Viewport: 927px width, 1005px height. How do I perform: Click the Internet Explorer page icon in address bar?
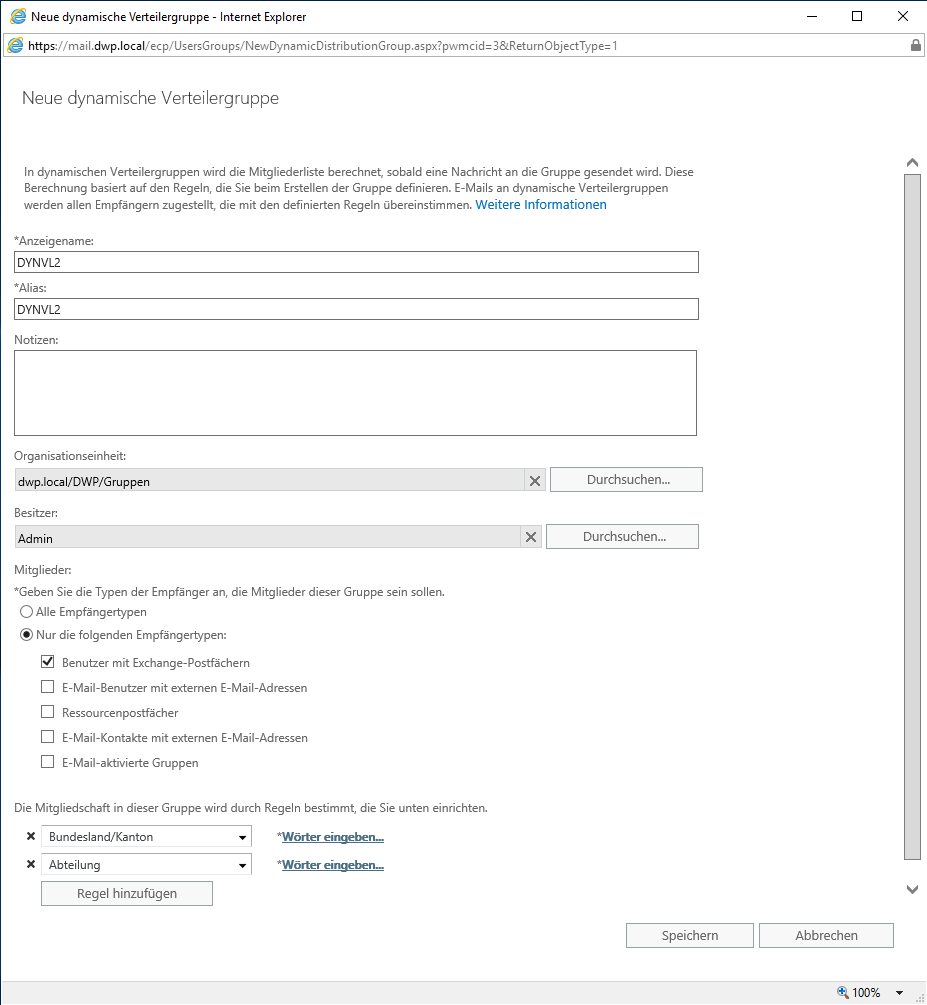15,46
